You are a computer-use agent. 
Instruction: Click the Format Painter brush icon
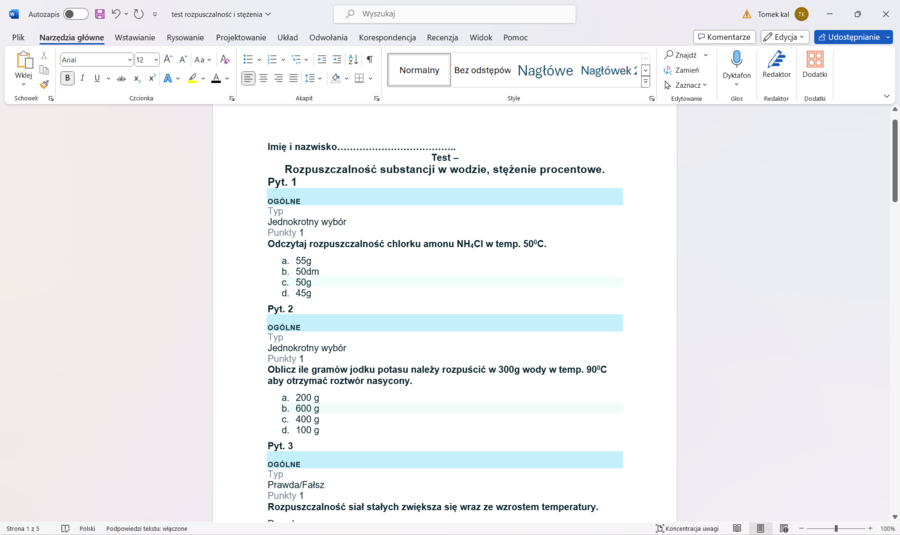[x=44, y=84]
